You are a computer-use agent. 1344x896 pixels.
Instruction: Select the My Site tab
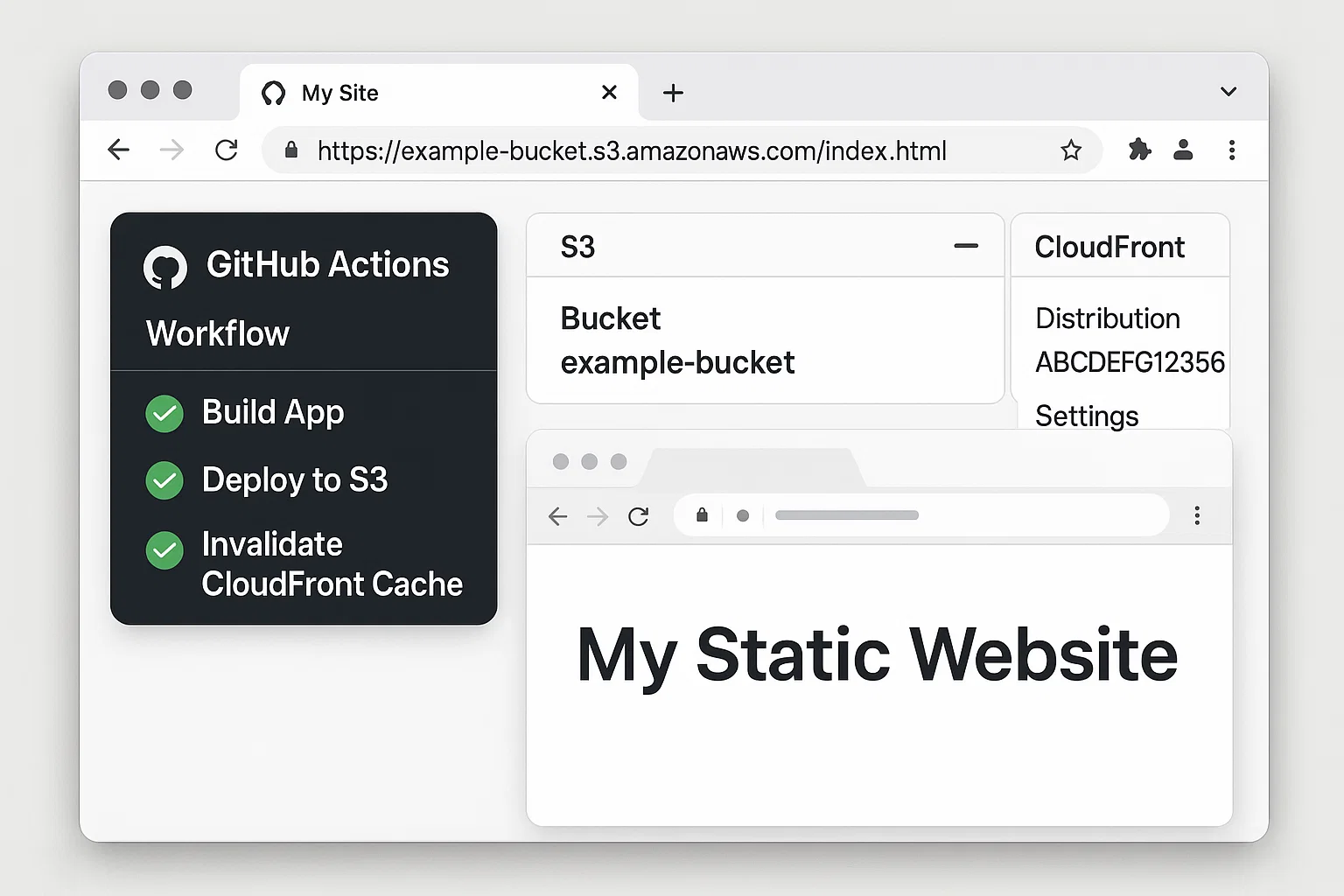click(439, 92)
